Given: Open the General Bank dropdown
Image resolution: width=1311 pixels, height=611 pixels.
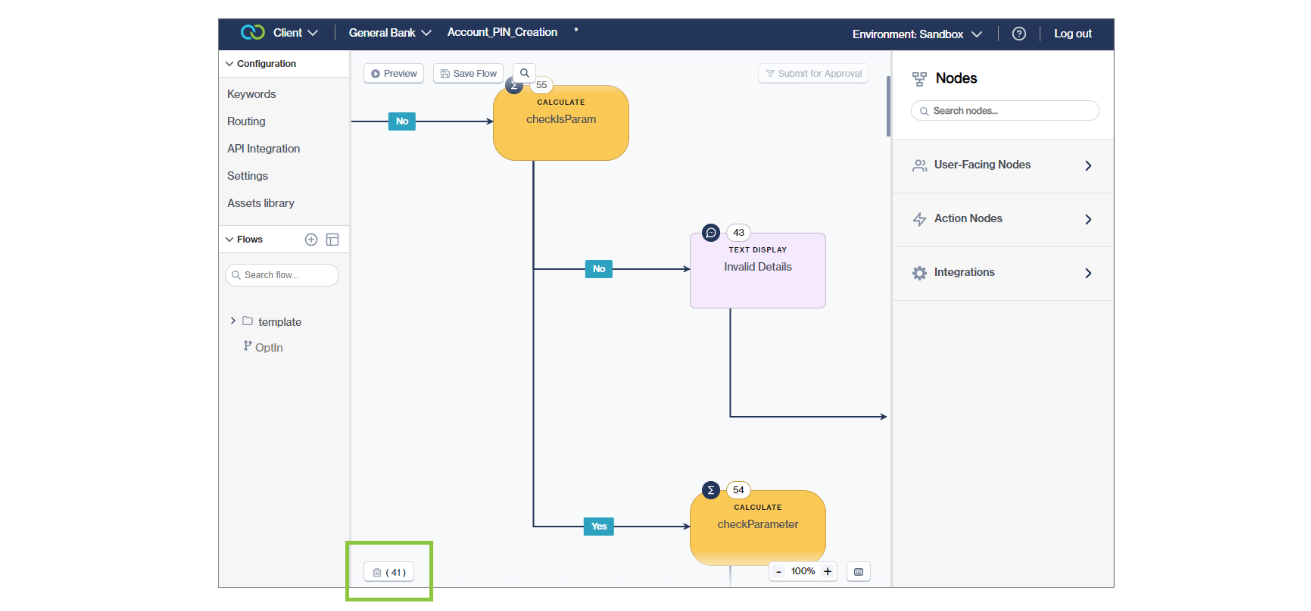Looking at the screenshot, I should (390, 32).
